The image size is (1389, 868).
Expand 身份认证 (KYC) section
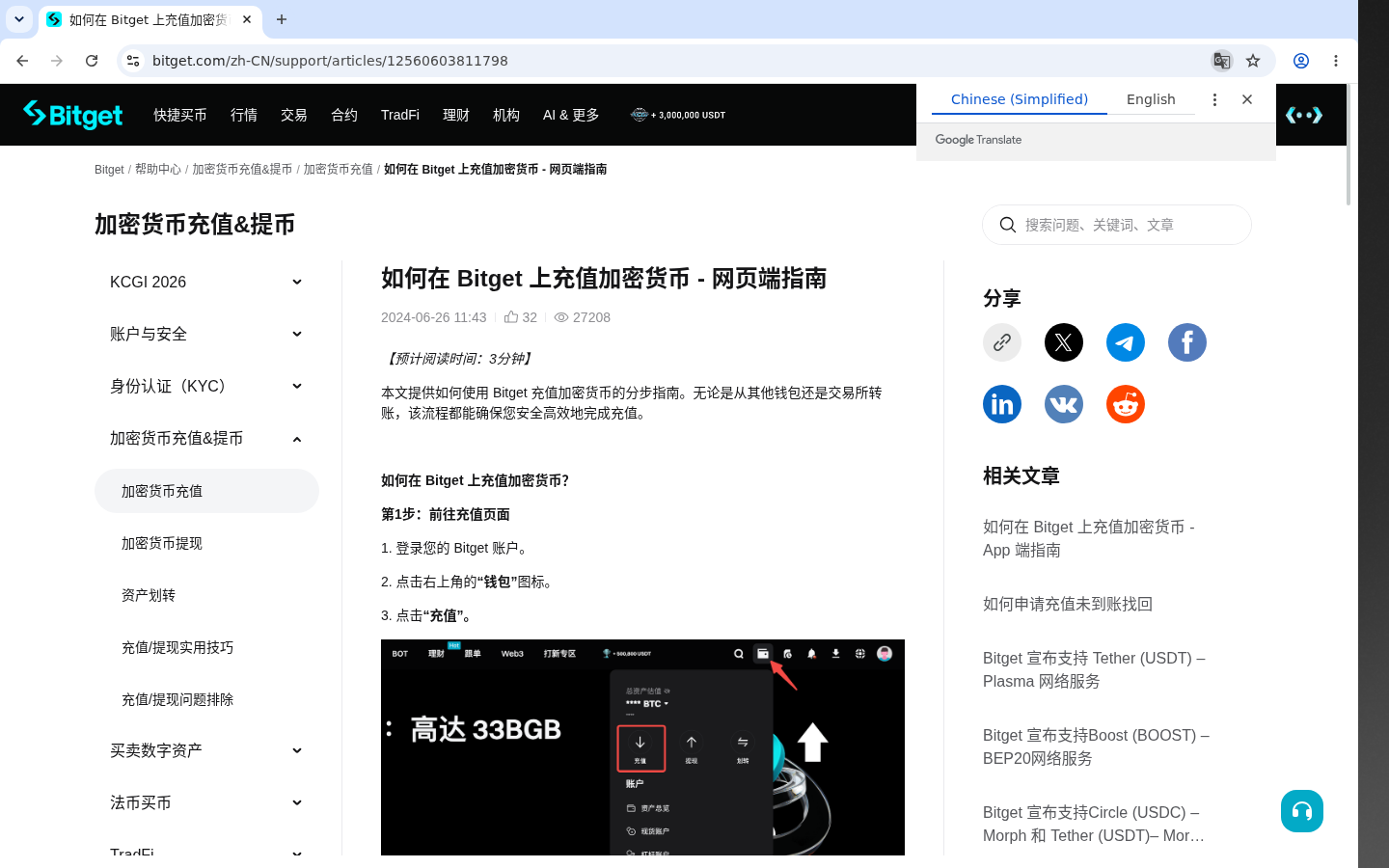tap(206, 386)
